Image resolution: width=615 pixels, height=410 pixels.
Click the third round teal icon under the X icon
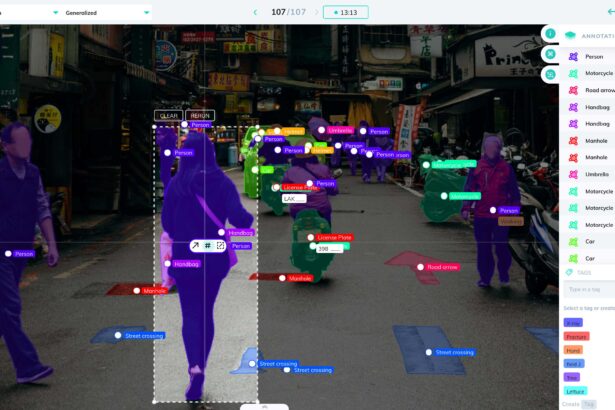point(550,74)
